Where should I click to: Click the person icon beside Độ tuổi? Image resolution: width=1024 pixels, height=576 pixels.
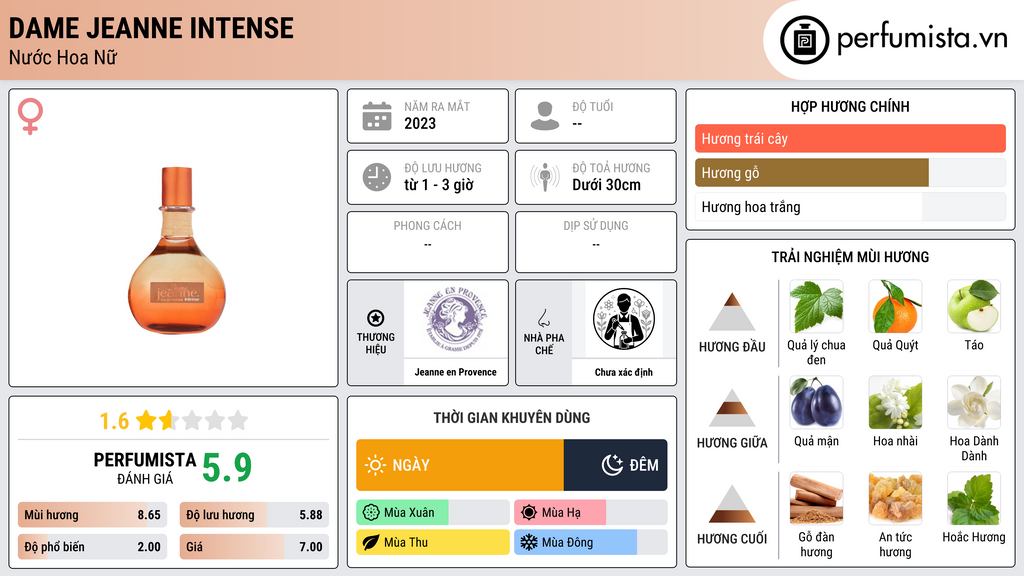[545, 116]
